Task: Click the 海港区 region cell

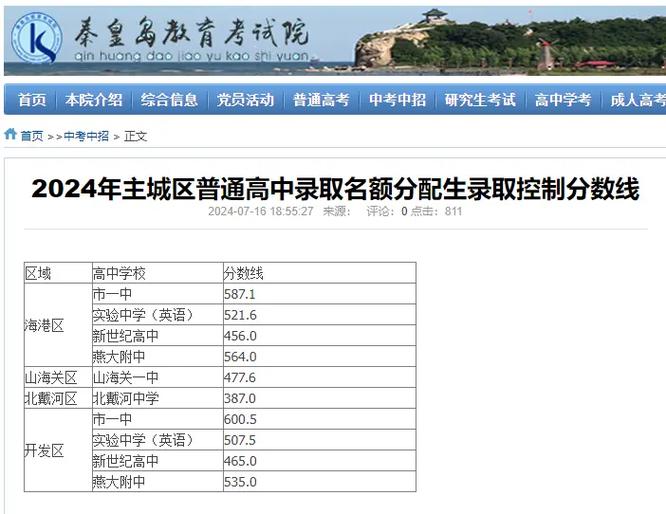Action: pos(58,325)
